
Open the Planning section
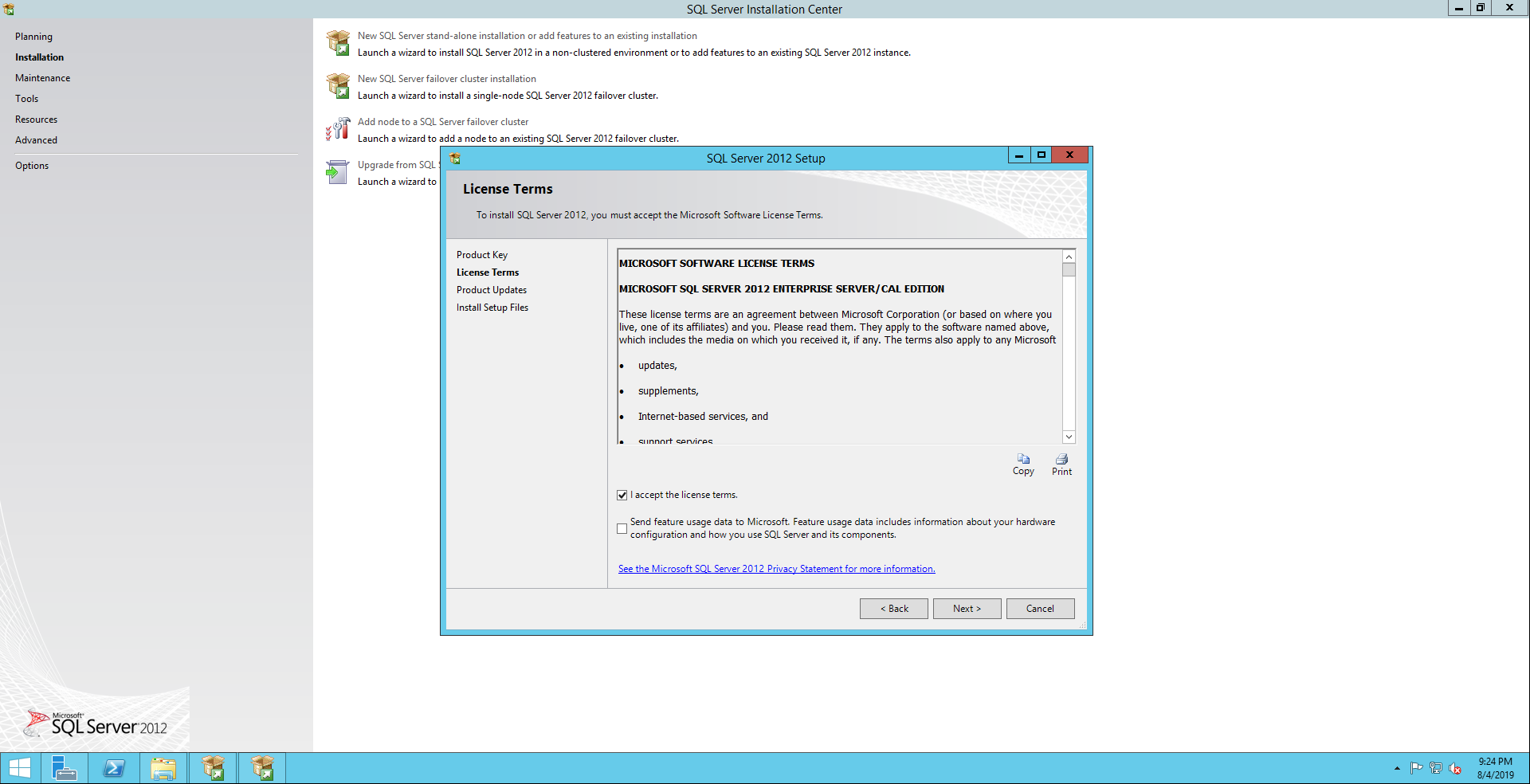click(x=33, y=37)
